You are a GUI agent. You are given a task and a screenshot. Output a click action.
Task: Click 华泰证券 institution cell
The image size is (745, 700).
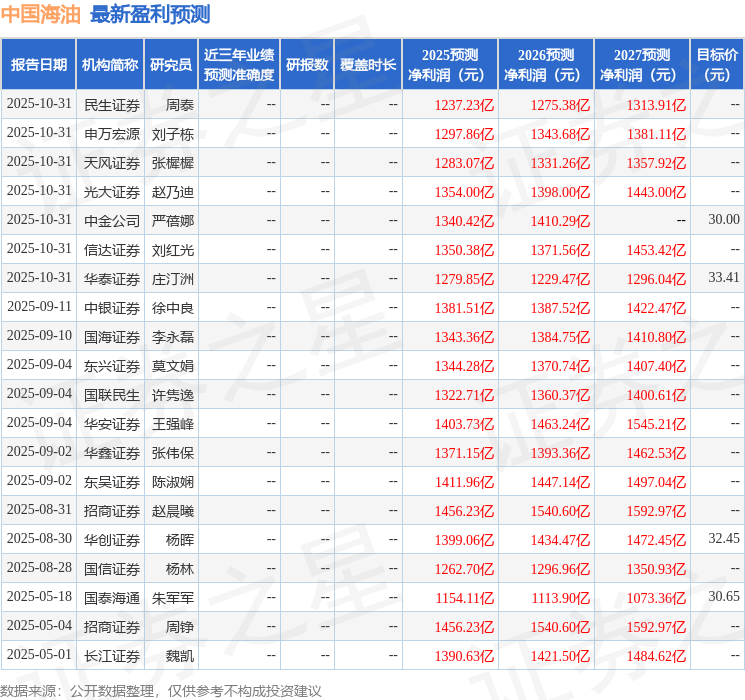point(112,279)
